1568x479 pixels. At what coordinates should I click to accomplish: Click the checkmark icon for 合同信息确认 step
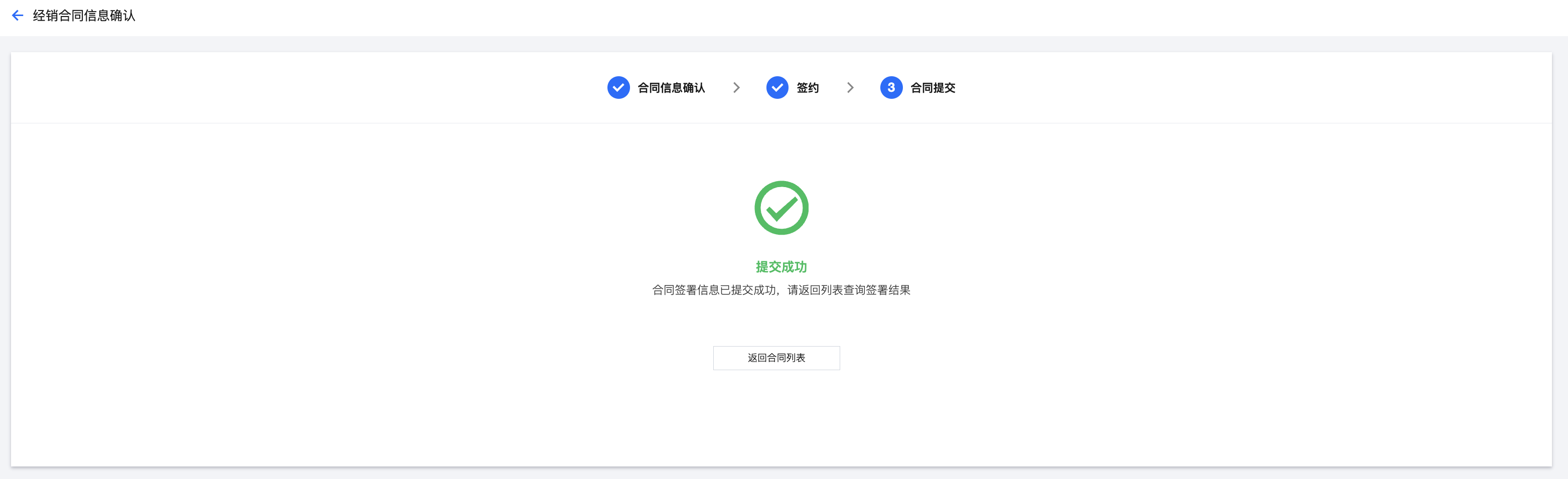click(618, 88)
